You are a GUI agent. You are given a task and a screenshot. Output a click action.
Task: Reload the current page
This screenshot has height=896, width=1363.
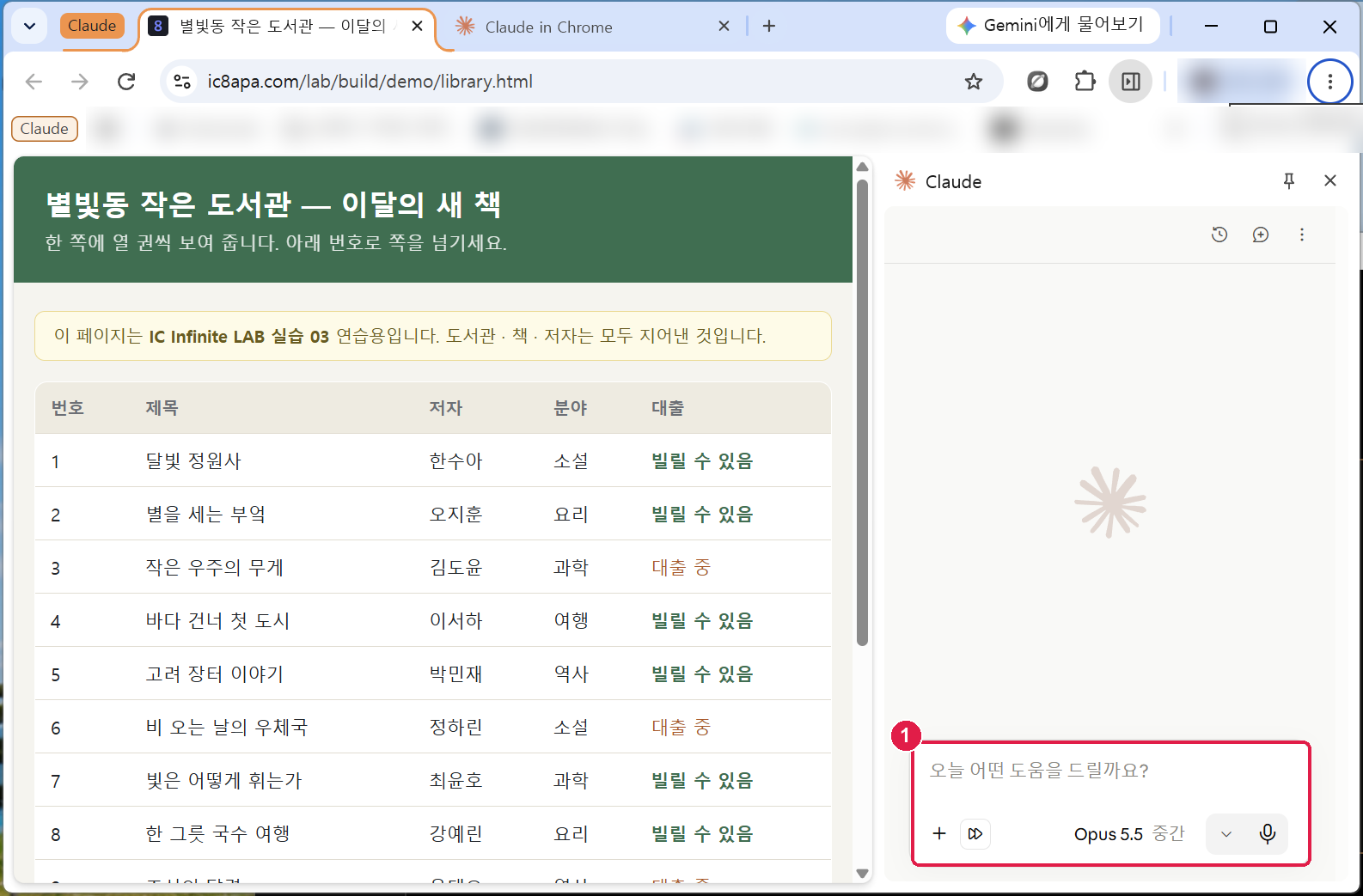tap(126, 82)
